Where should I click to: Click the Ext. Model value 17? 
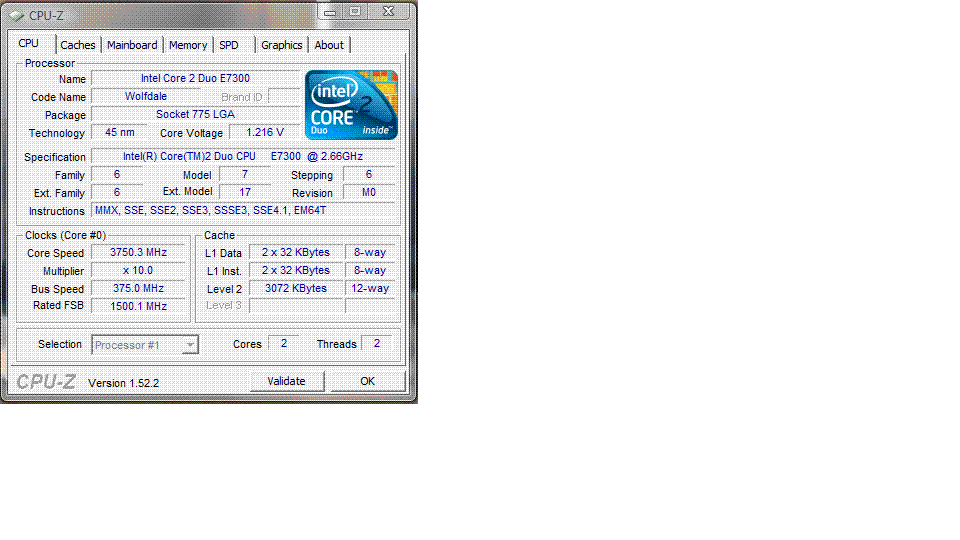(245, 192)
